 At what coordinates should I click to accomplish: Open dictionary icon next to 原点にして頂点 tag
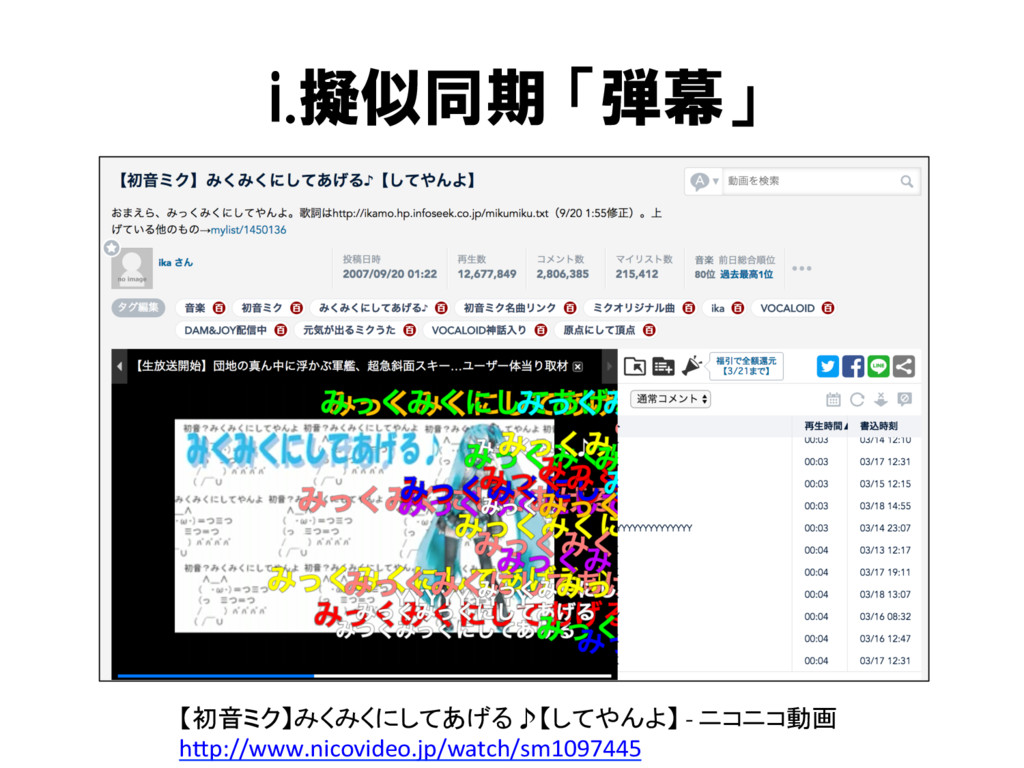pos(649,330)
